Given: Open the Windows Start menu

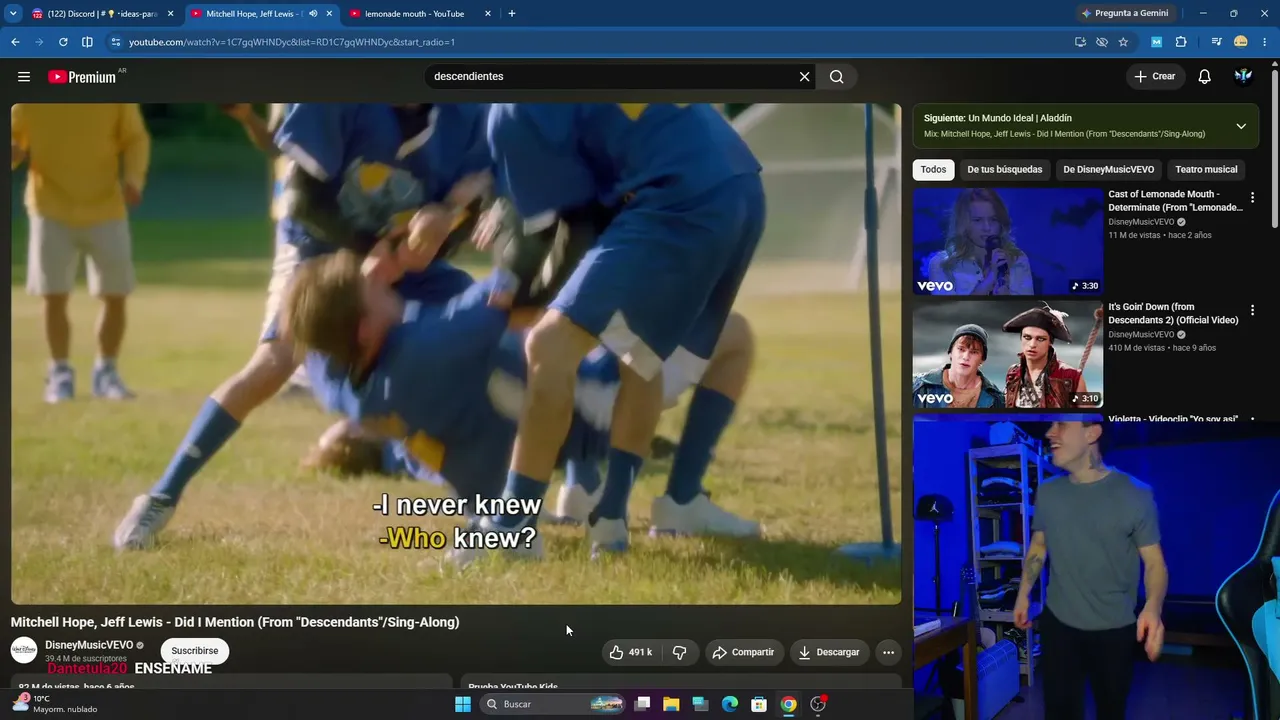Looking at the screenshot, I should (463, 704).
